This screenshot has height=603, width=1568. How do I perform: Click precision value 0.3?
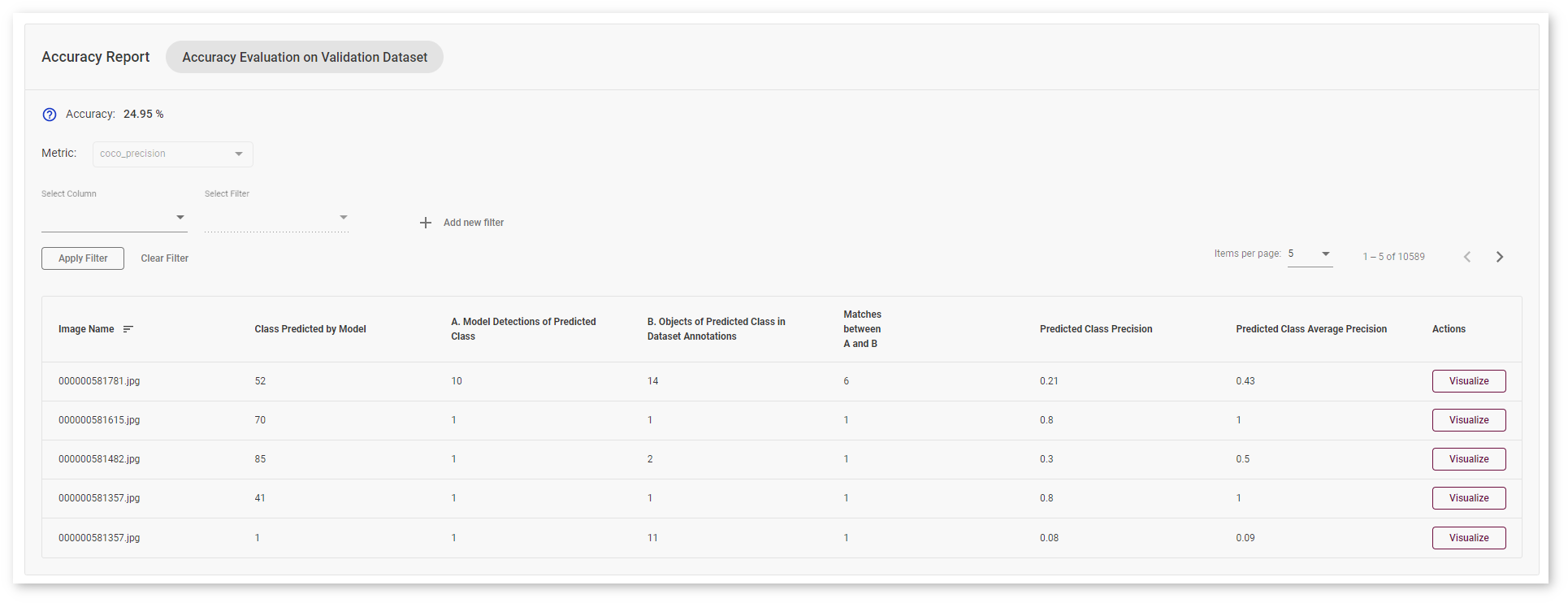[x=1046, y=459]
